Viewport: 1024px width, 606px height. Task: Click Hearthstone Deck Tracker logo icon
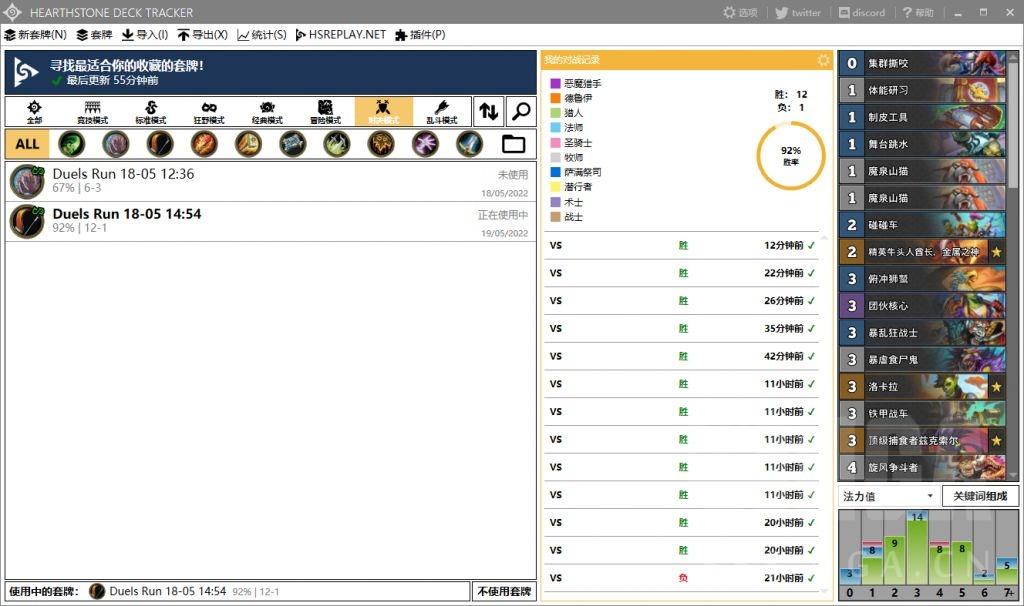pos(12,12)
